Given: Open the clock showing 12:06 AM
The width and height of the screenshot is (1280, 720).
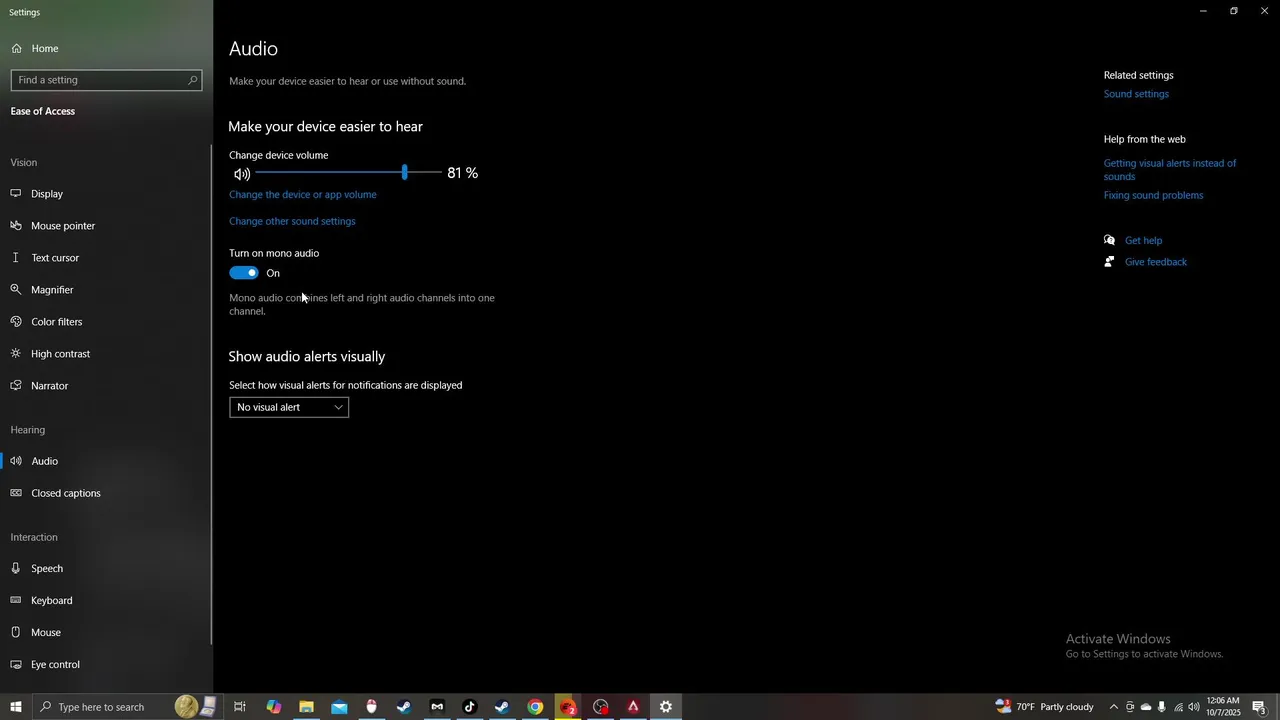Looking at the screenshot, I should point(1223,707).
